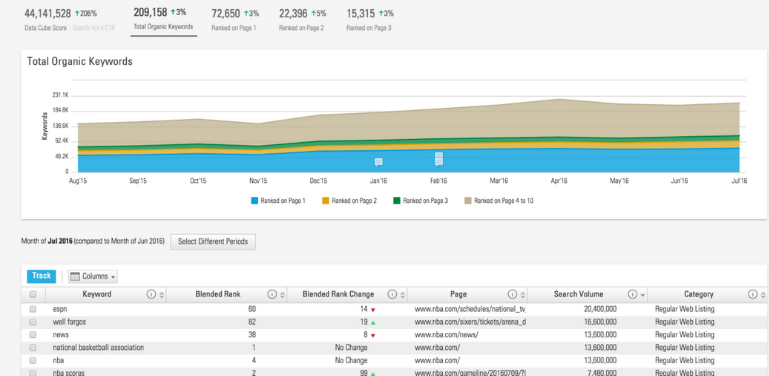
Task: Click info icon beside Search Volume header
Action: pos(632,295)
